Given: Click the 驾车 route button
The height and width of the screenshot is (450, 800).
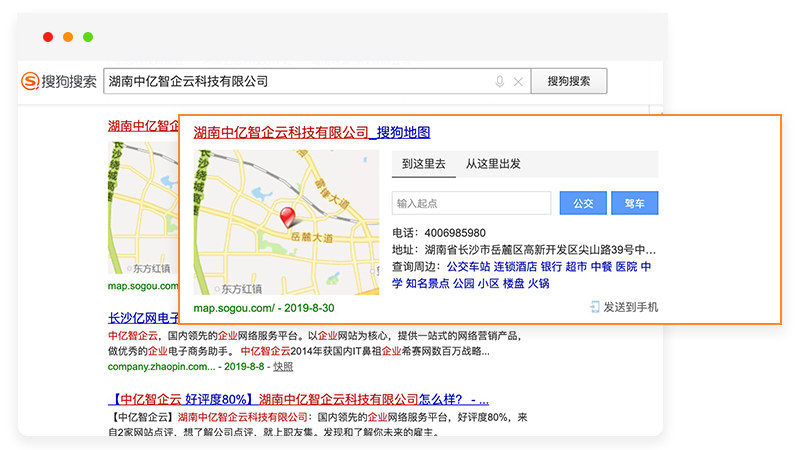Looking at the screenshot, I should pyautogui.click(x=634, y=203).
